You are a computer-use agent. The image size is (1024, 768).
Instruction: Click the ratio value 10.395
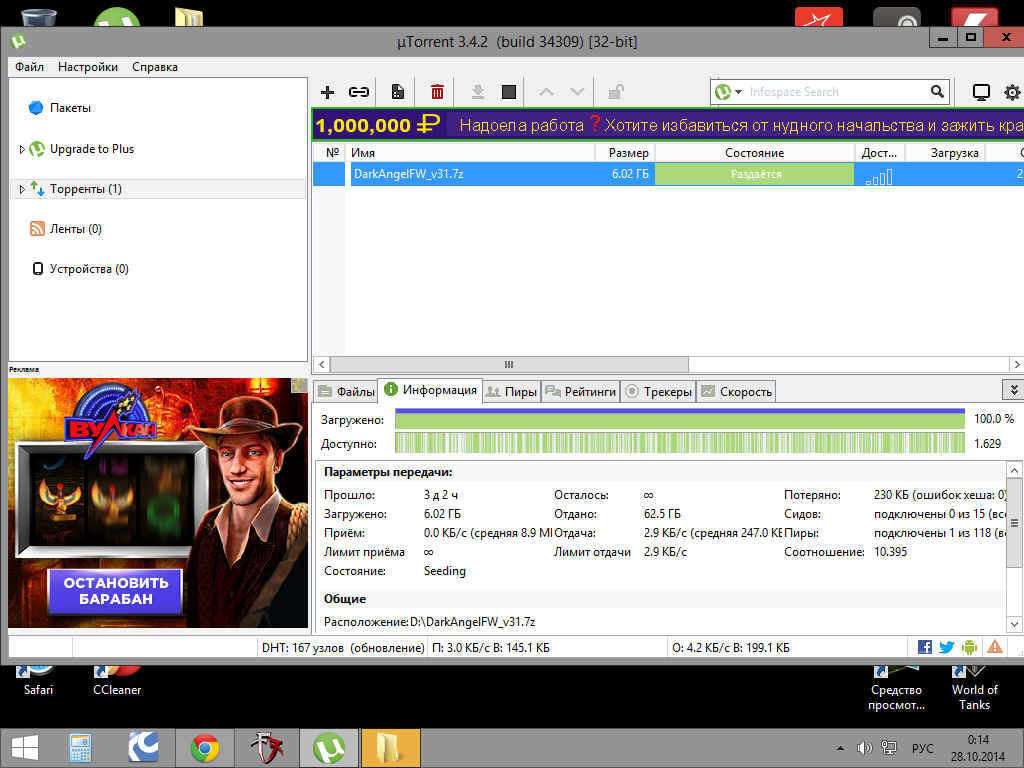[890, 552]
